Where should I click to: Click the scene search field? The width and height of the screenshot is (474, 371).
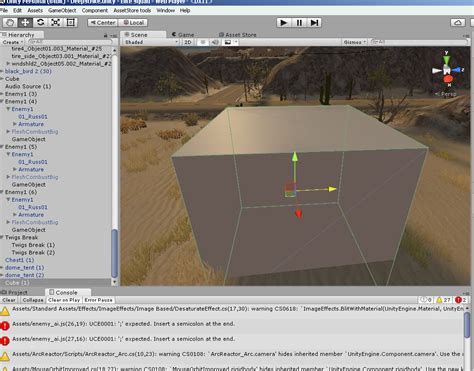coord(419,42)
